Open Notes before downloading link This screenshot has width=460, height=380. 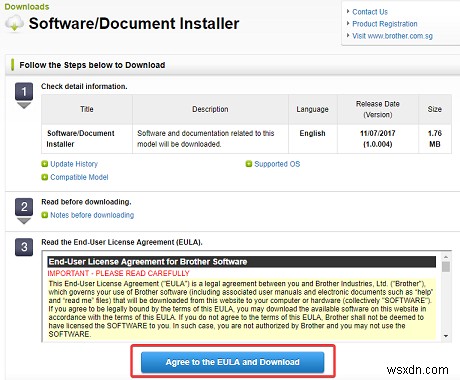pyautogui.click(x=92, y=215)
